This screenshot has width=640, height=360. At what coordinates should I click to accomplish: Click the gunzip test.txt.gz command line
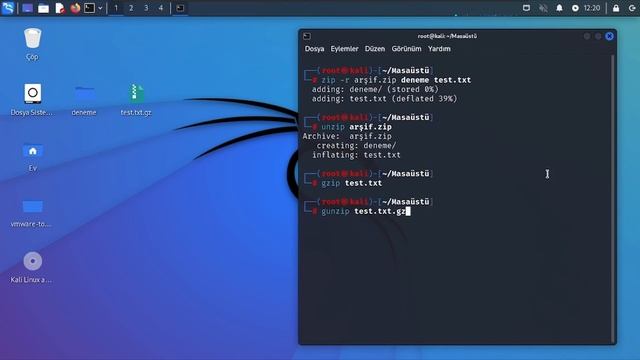tap(363, 211)
